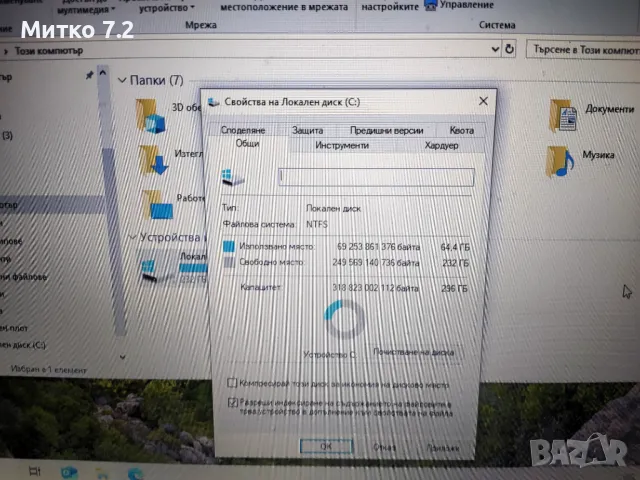Collapse the Устройства group chevron
The width and height of the screenshot is (640, 480).
(x=132, y=237)
